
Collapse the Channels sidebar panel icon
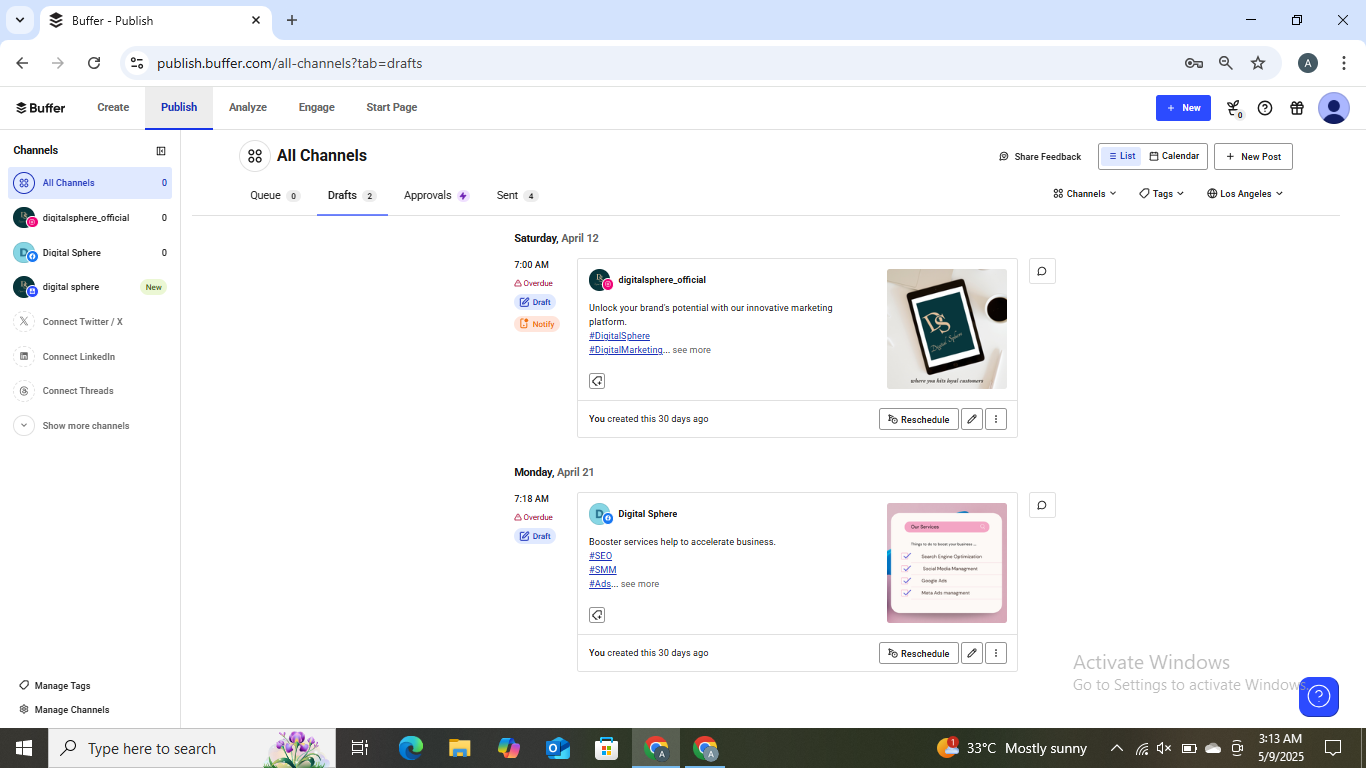[x=161, y=151]
